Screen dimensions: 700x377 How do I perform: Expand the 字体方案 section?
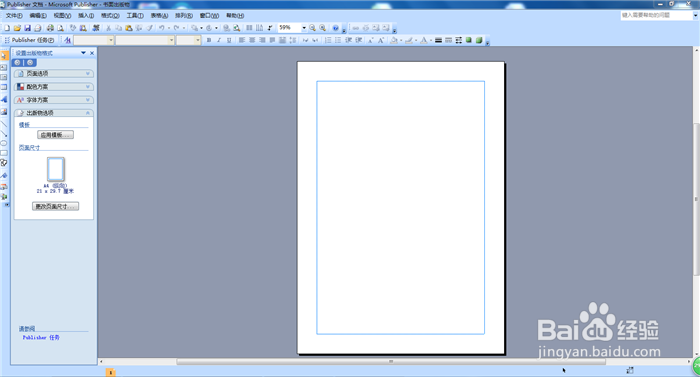coord(54,100)
